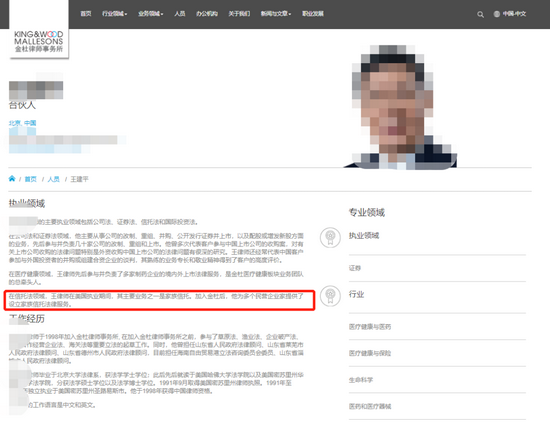Open the 证券 practice area link
This screenshot has height=422, width=550.
pos(355,268)
